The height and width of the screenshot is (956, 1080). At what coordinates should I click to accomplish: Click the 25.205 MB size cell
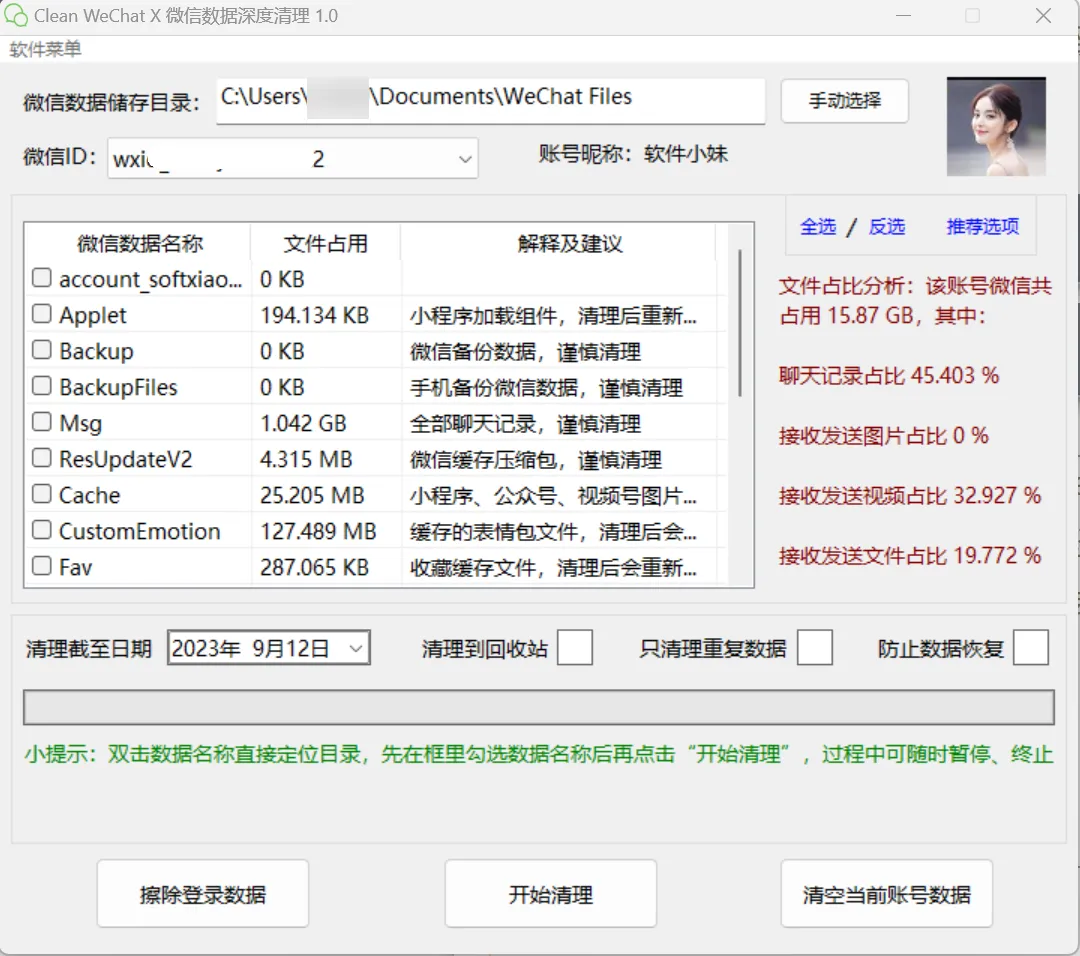point(312,495)
